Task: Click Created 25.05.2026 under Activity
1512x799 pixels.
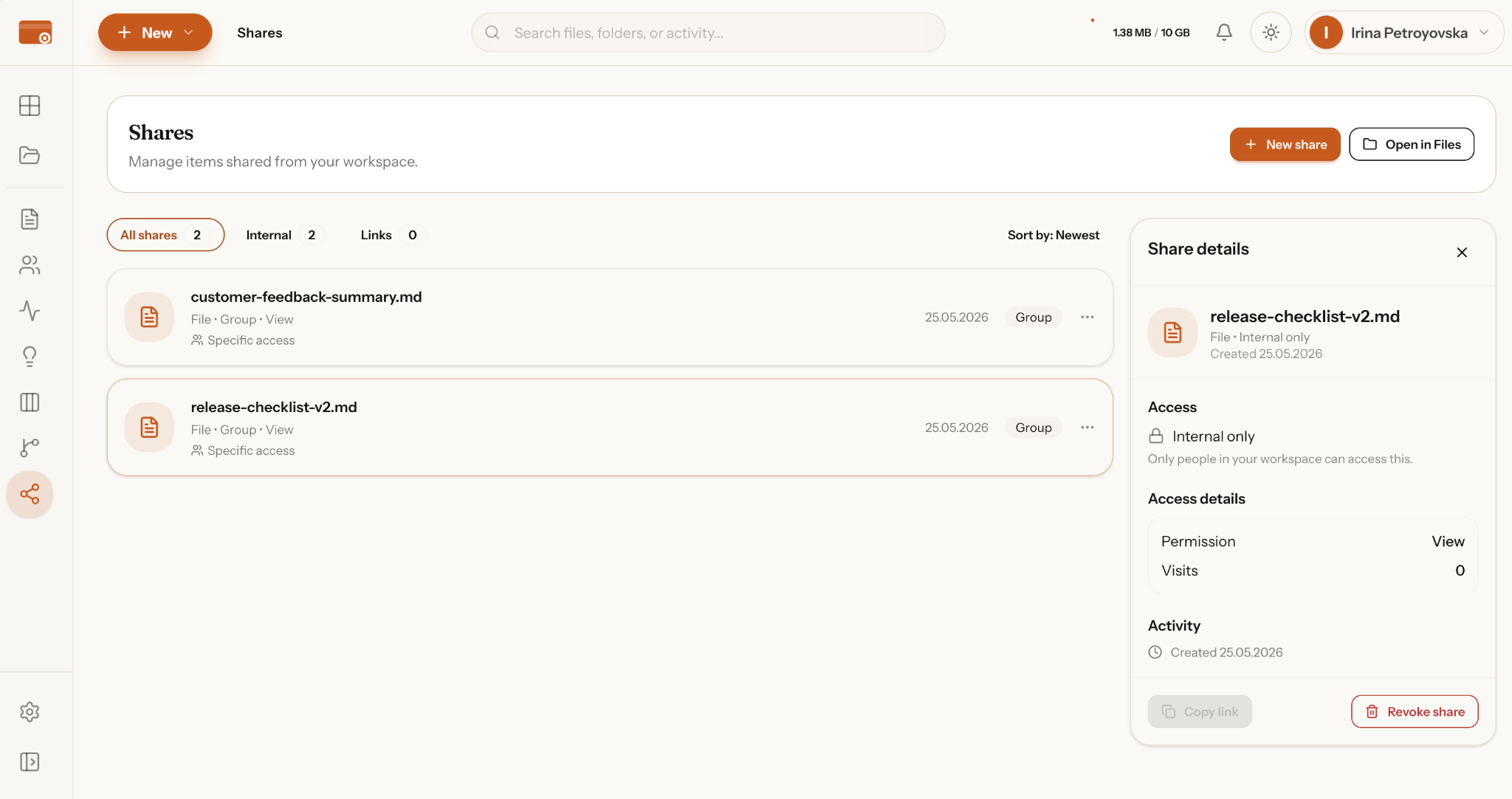Action: (x=1226, y=652)
